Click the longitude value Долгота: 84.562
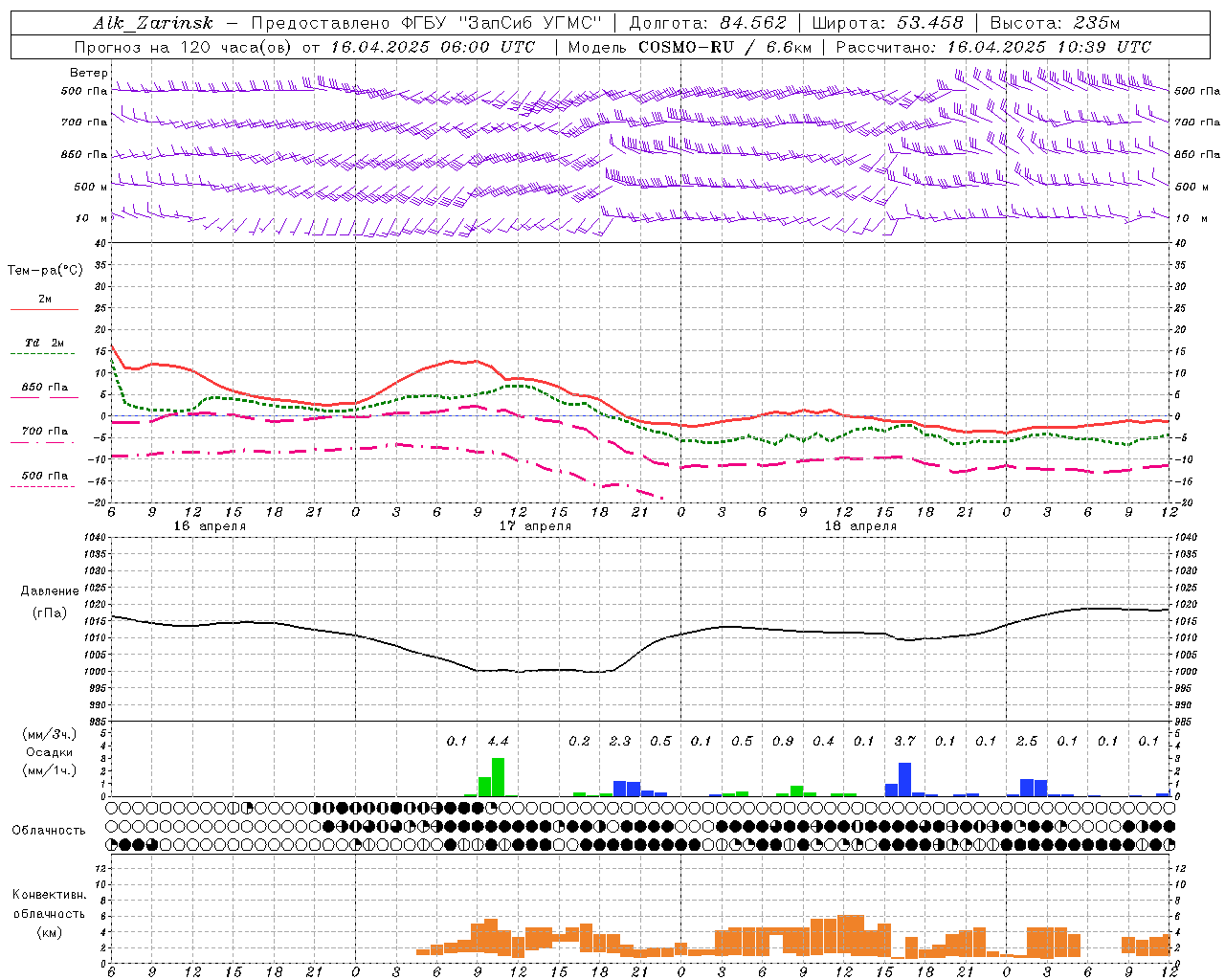This screenshot has height=980, width=1225. (x=706, y=23)
